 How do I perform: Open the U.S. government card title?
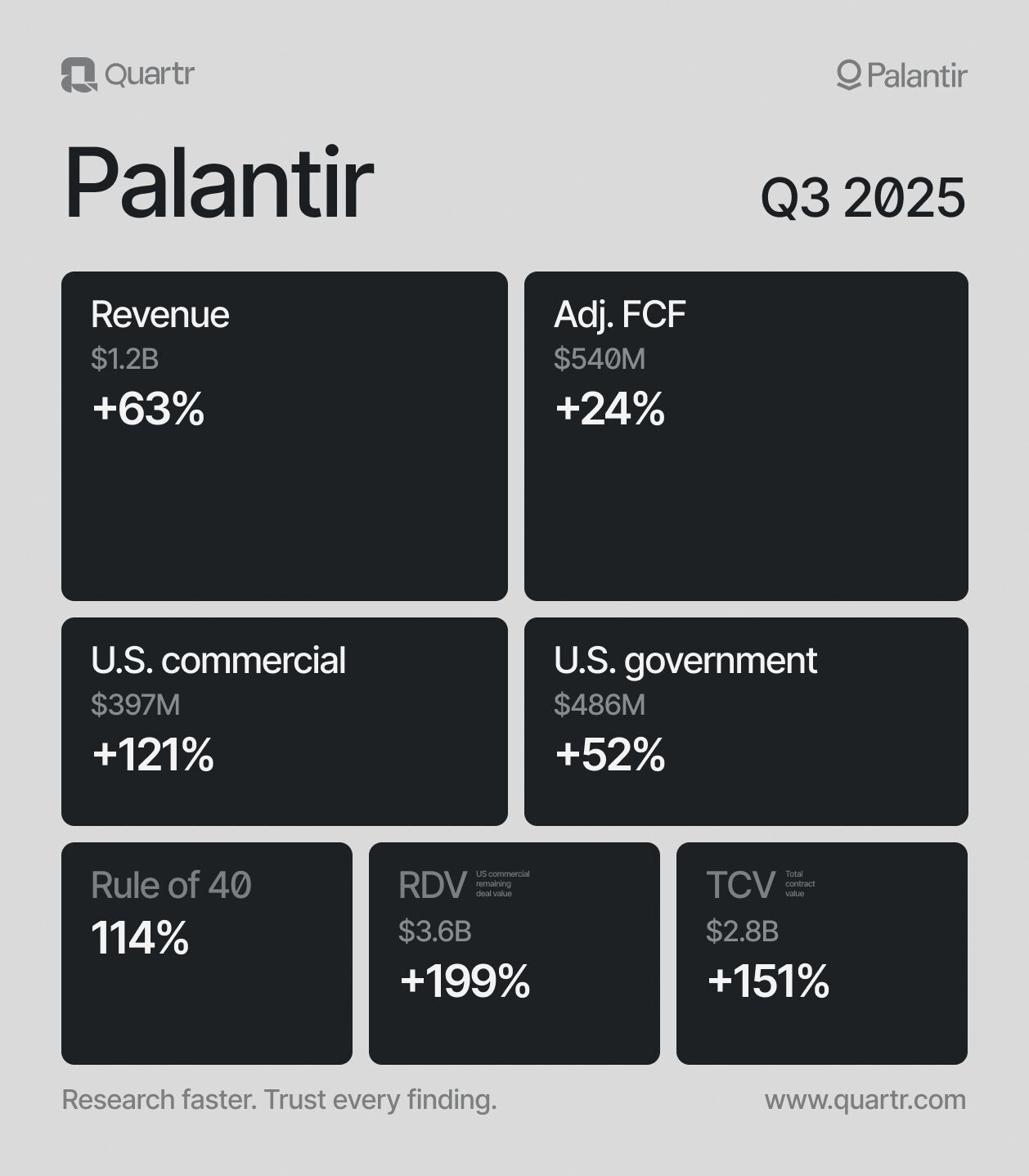(x=685, y=660)
